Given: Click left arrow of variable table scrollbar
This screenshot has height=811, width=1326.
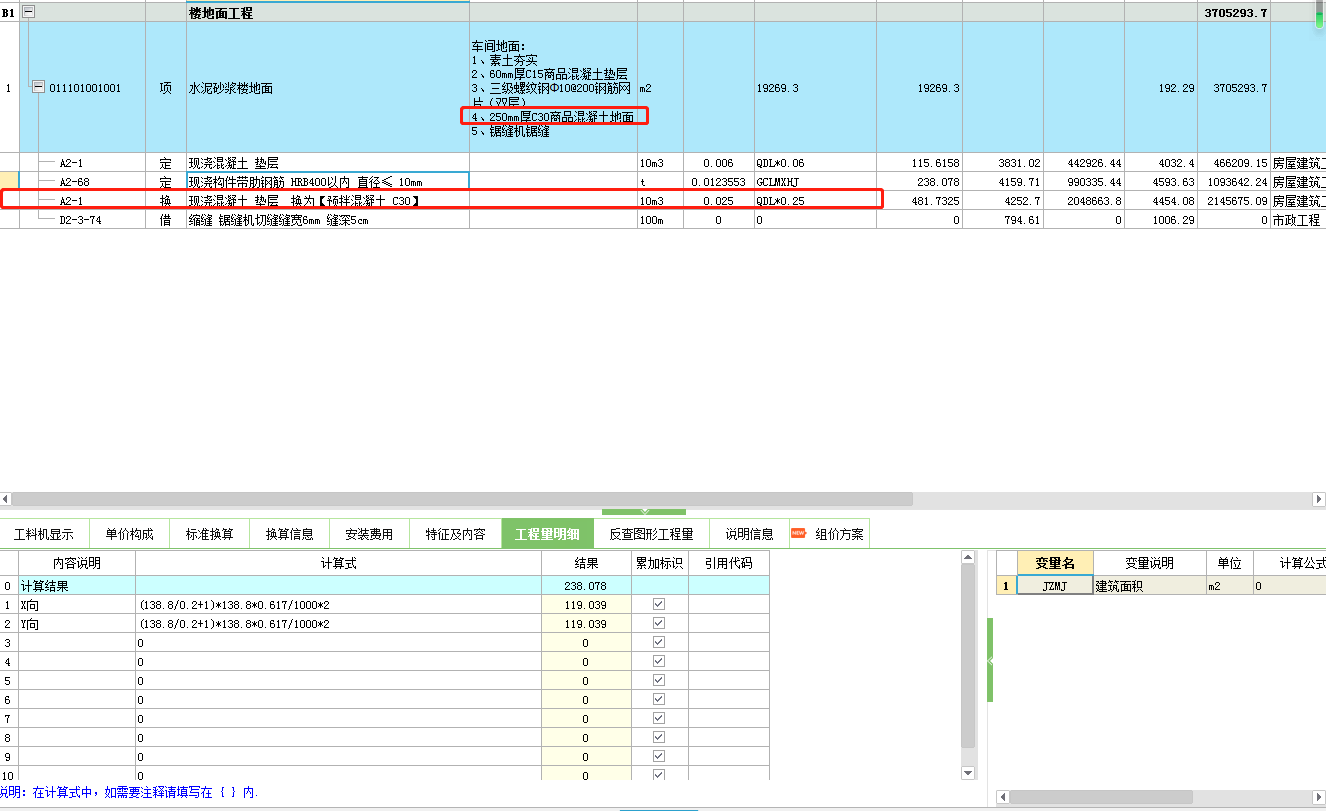Looking at the screenshot, I should [x=1003, y=797].
